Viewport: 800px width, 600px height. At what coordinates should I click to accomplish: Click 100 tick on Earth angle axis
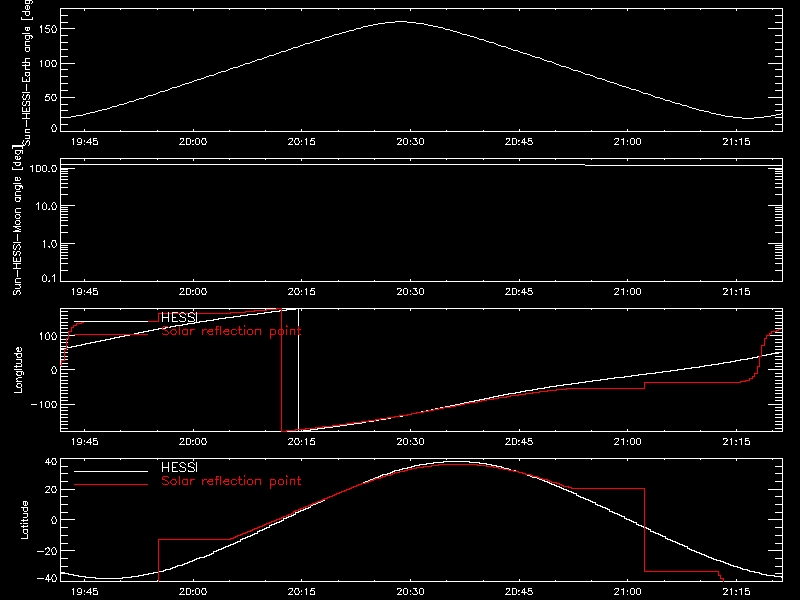[x=48, y=63]
